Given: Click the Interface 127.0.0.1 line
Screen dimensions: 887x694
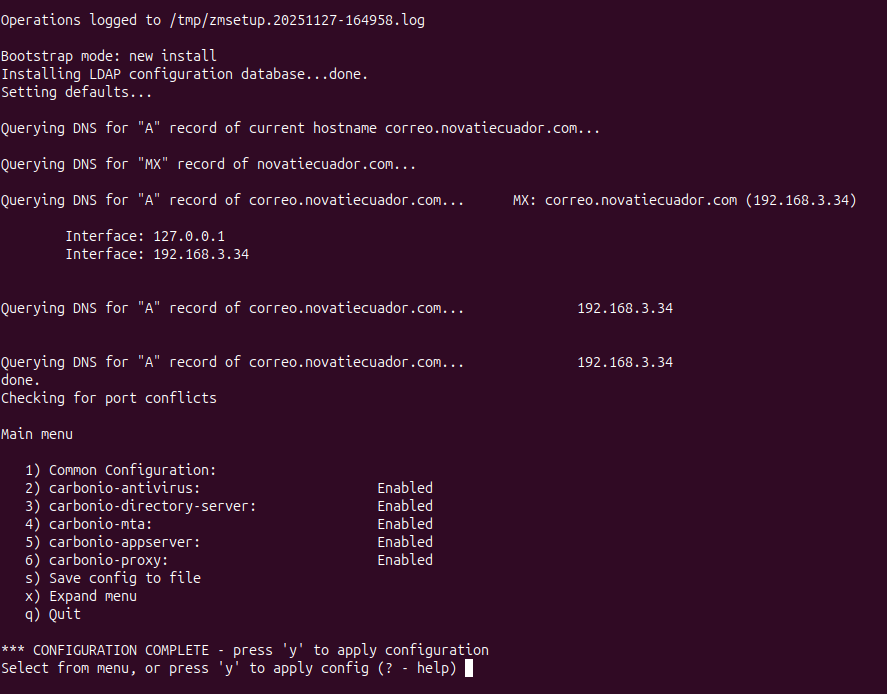Looking at the screenshot, I should pyautogui.click(x=145, y=236).
